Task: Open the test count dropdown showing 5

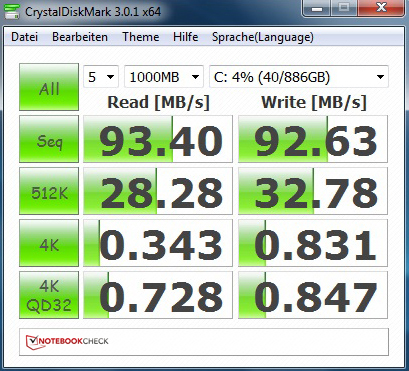Action: (x=101, y=77)
